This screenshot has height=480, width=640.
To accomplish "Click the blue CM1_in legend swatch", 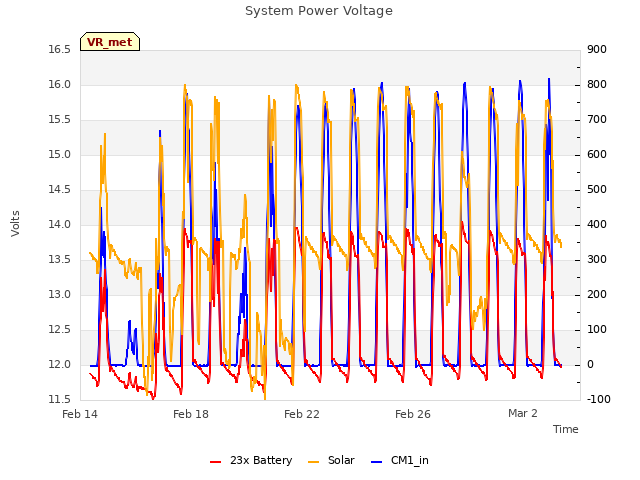I will point(377,462).
